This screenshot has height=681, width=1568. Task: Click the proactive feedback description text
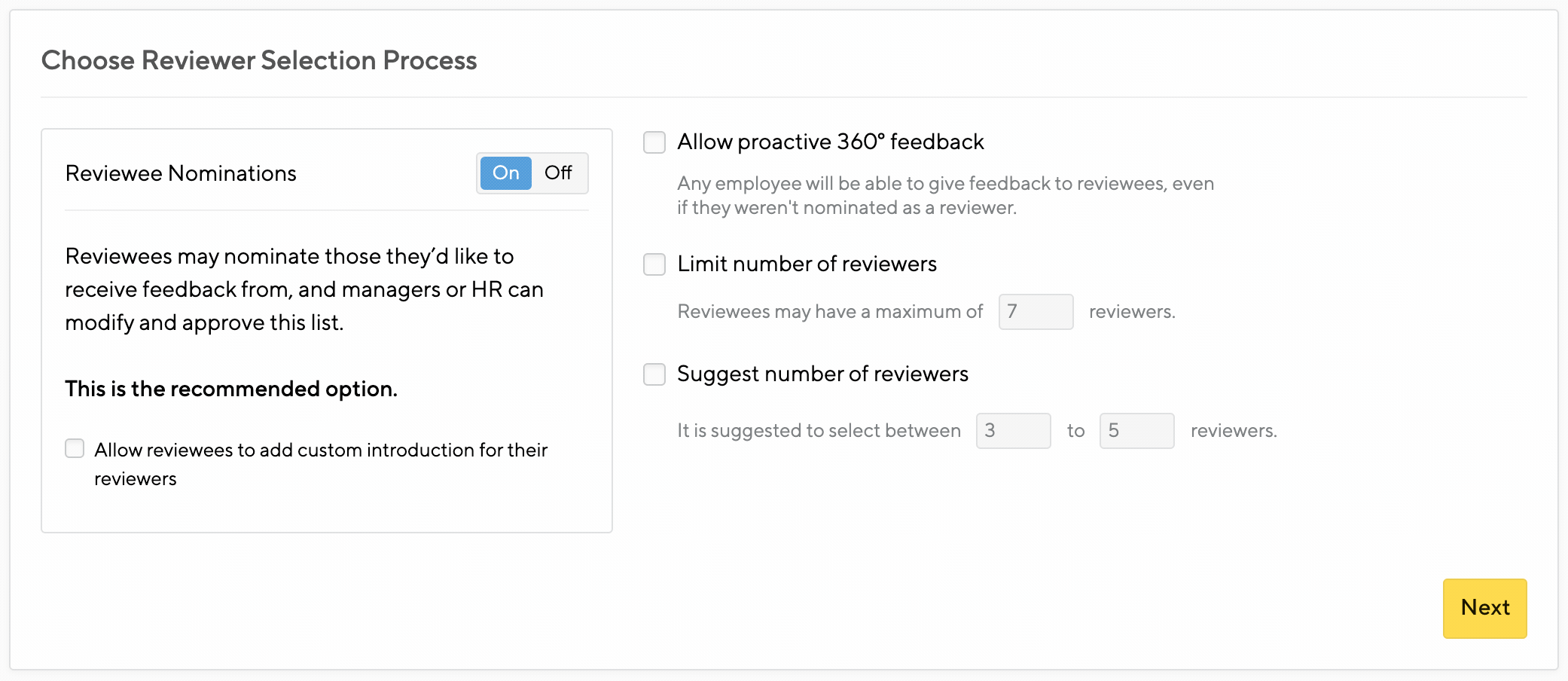945,195
